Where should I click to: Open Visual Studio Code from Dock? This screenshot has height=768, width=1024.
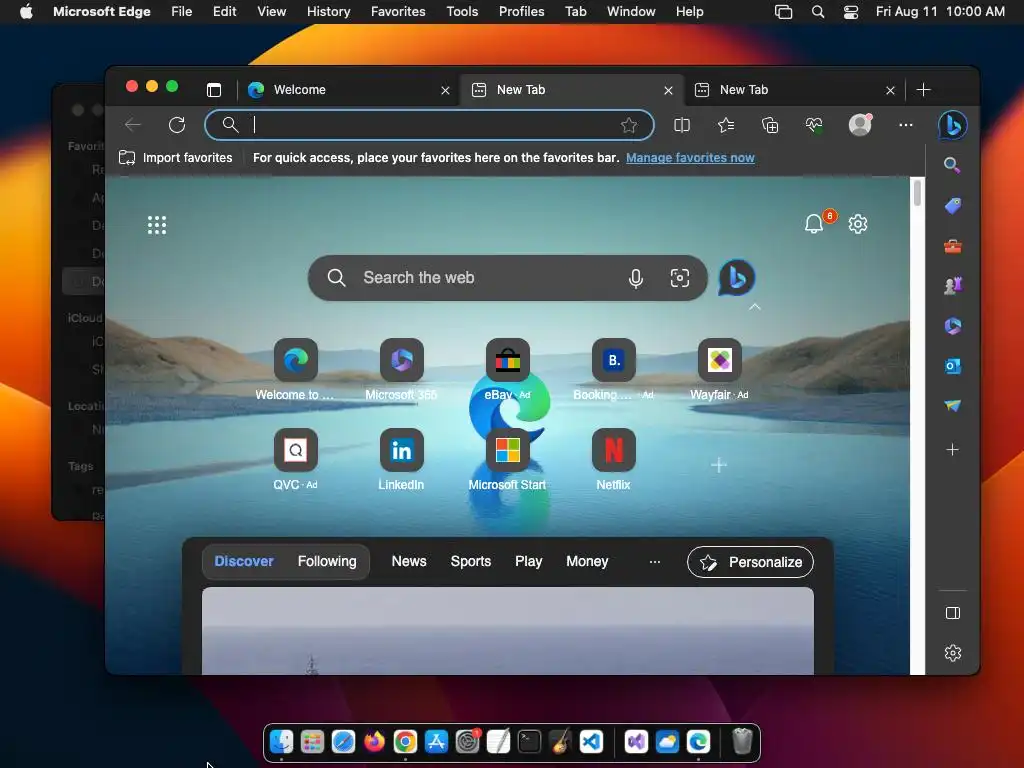[x=591, y=742]
